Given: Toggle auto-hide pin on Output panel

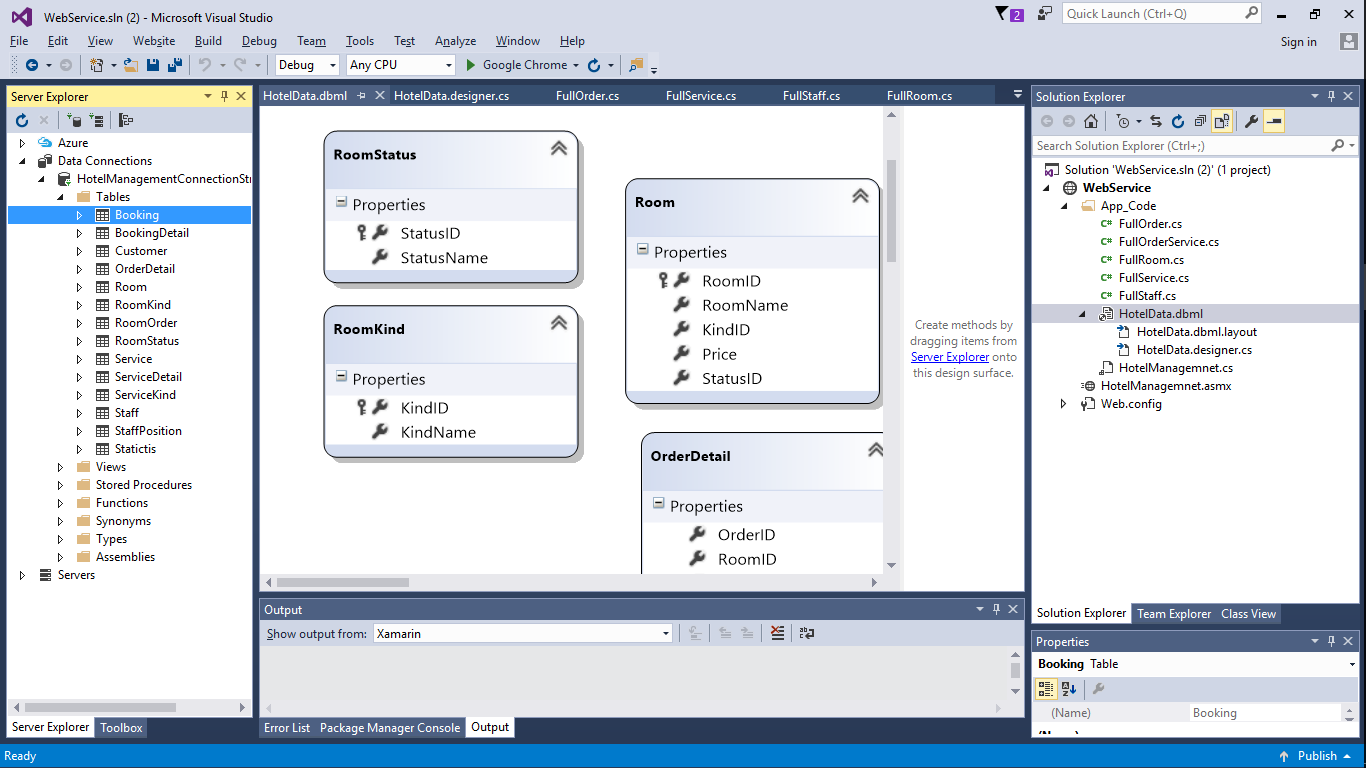Looking at the screenshot, I should [x=996, y=609].
